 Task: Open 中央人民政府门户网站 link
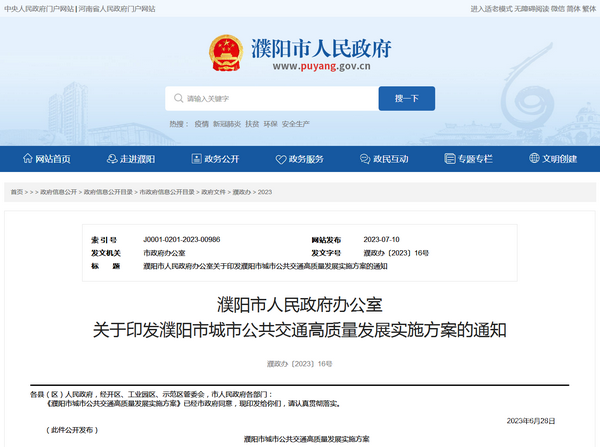coord(37,8)
